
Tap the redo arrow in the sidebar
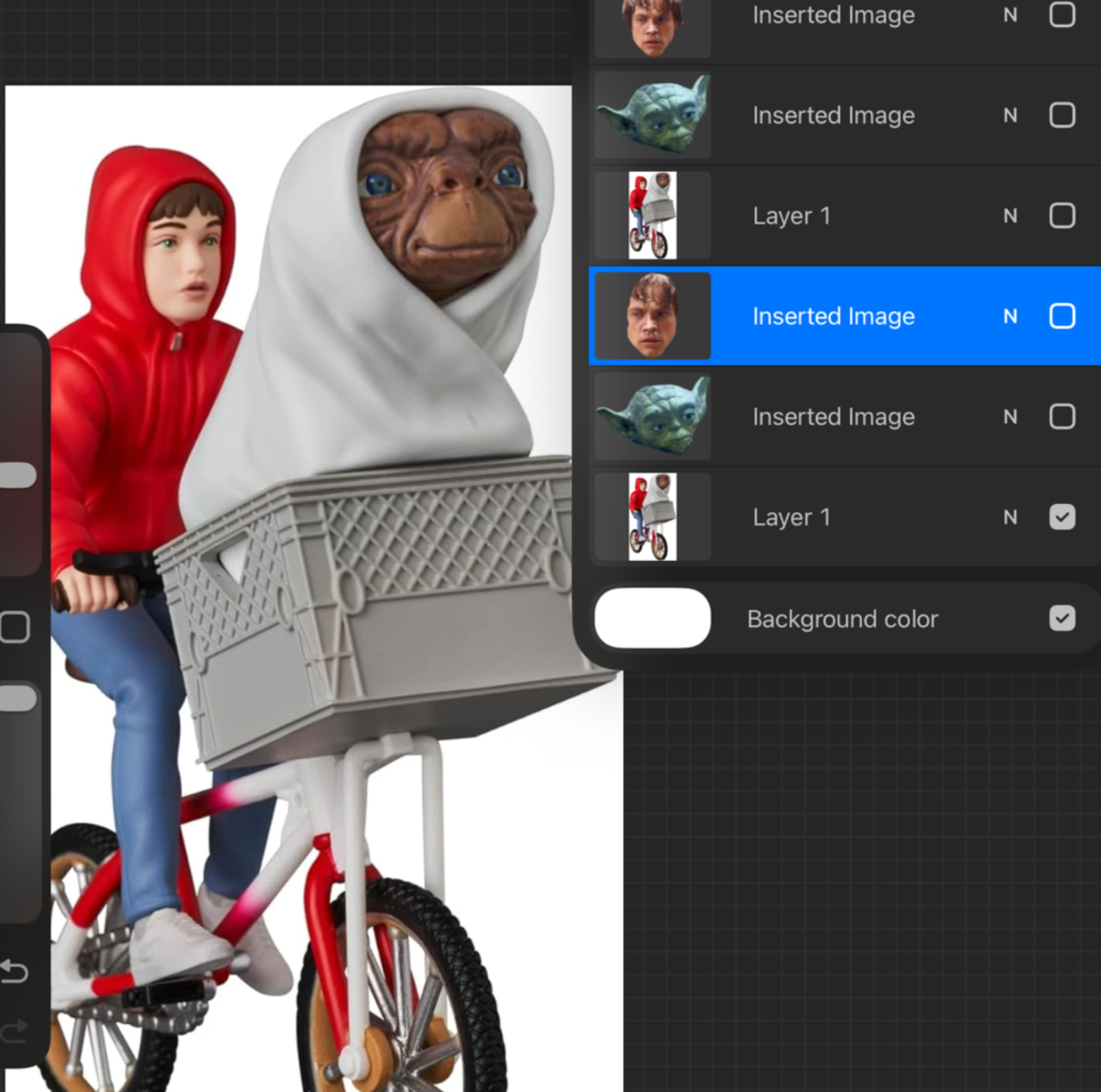(x=14, y=1031)
